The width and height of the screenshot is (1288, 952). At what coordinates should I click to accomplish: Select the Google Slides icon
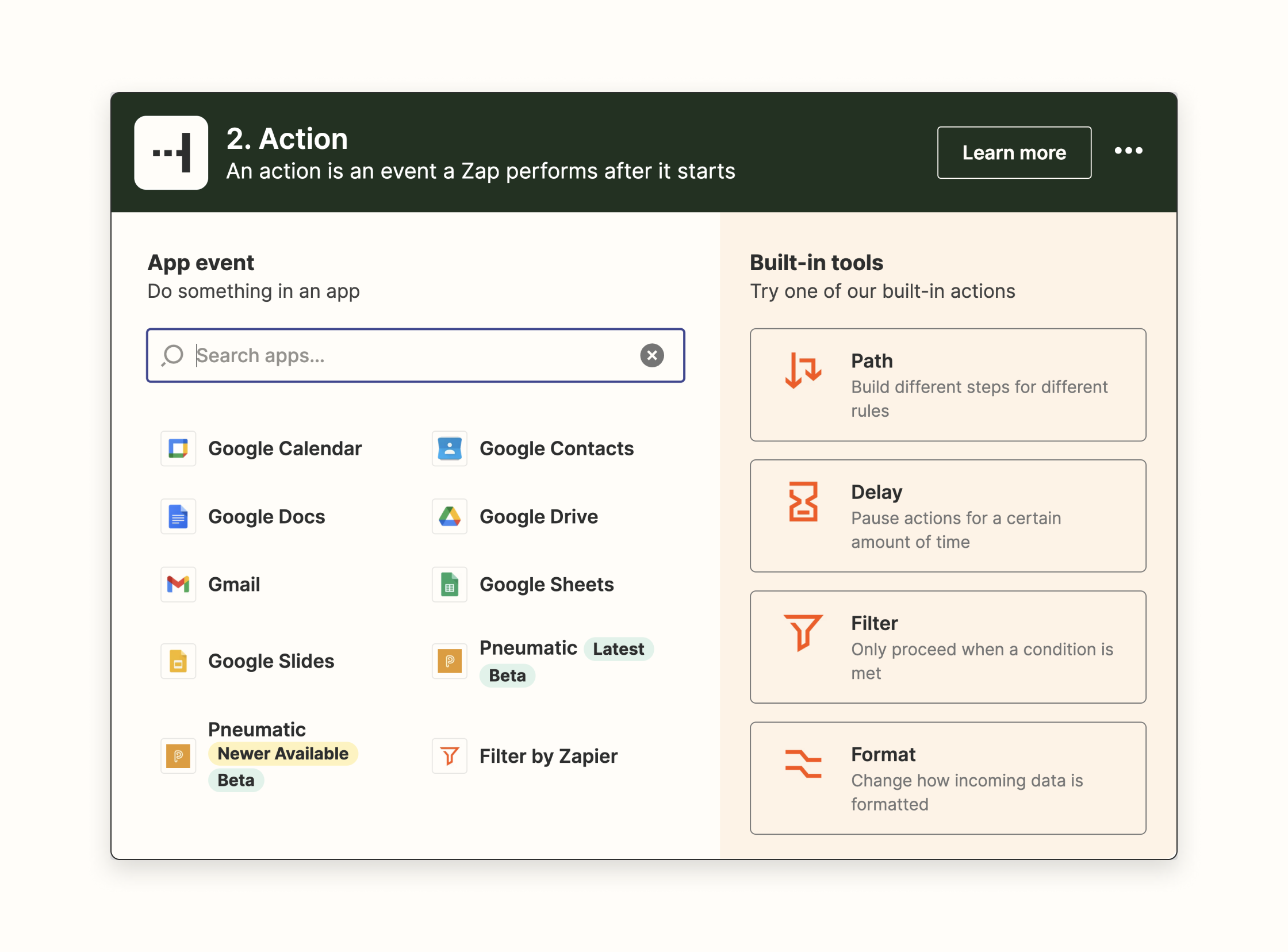click(178, 661)
